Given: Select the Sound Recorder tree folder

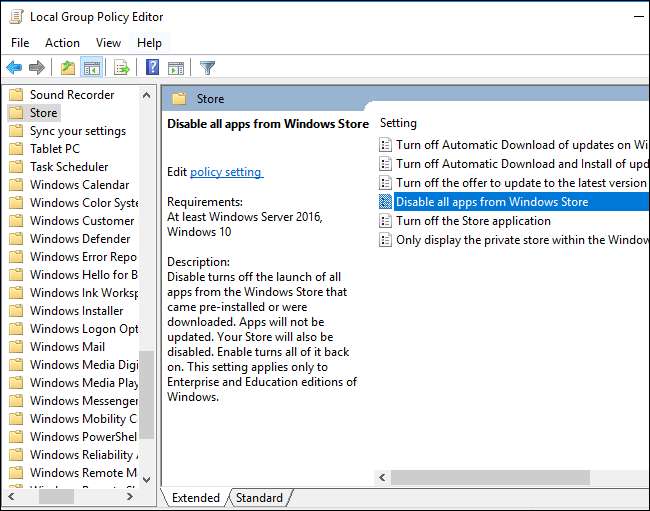Looking at the screenshot, I should click(x=72, y=95).
